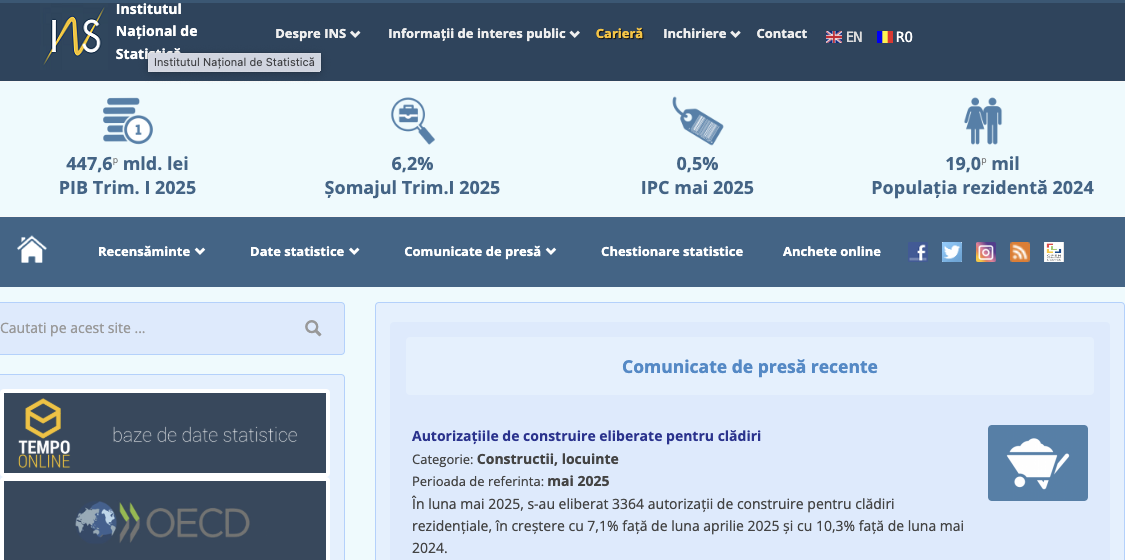
Task: Open the orange RSS feed icon
Action: click(1020, 252)
